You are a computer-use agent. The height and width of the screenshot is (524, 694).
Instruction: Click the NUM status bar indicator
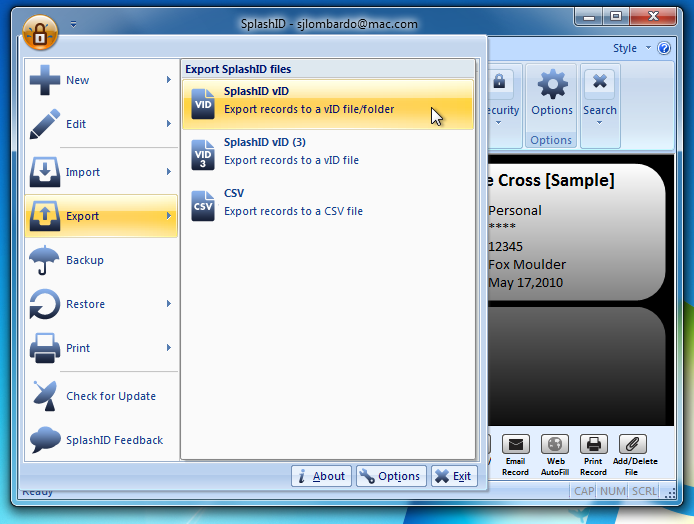[x=613, y=491]
